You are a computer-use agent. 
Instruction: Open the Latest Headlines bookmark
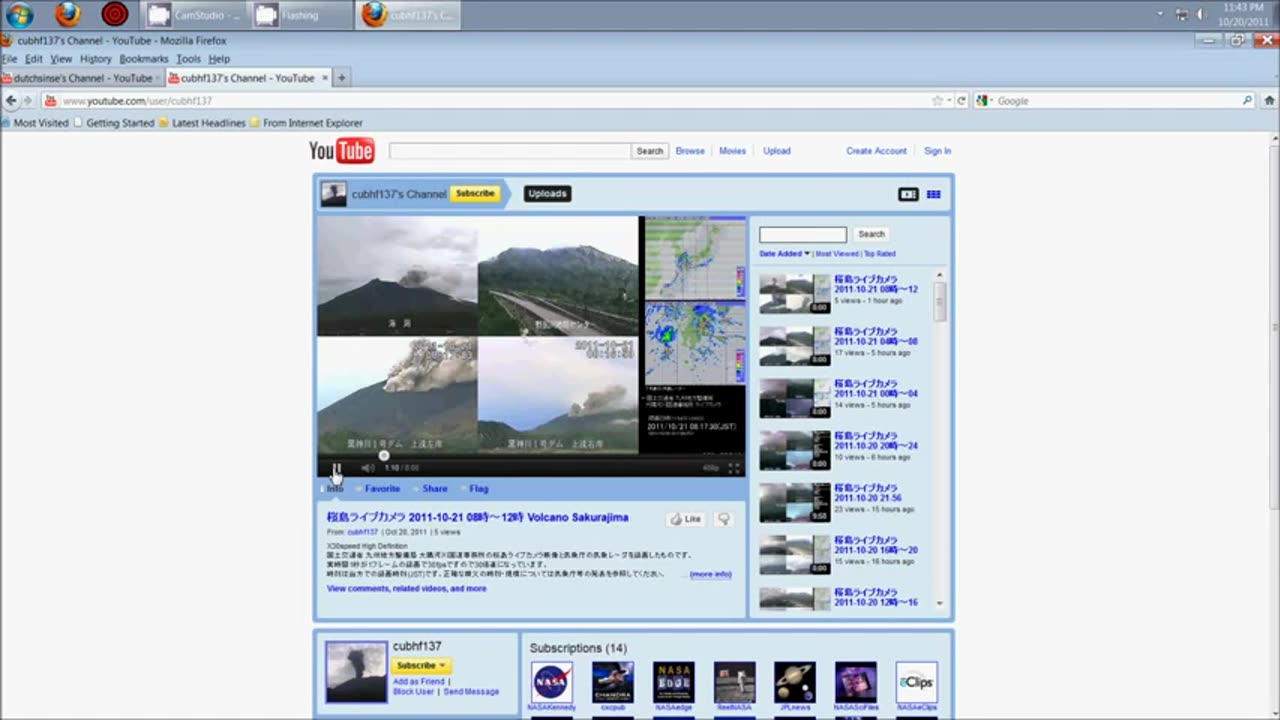201,123
